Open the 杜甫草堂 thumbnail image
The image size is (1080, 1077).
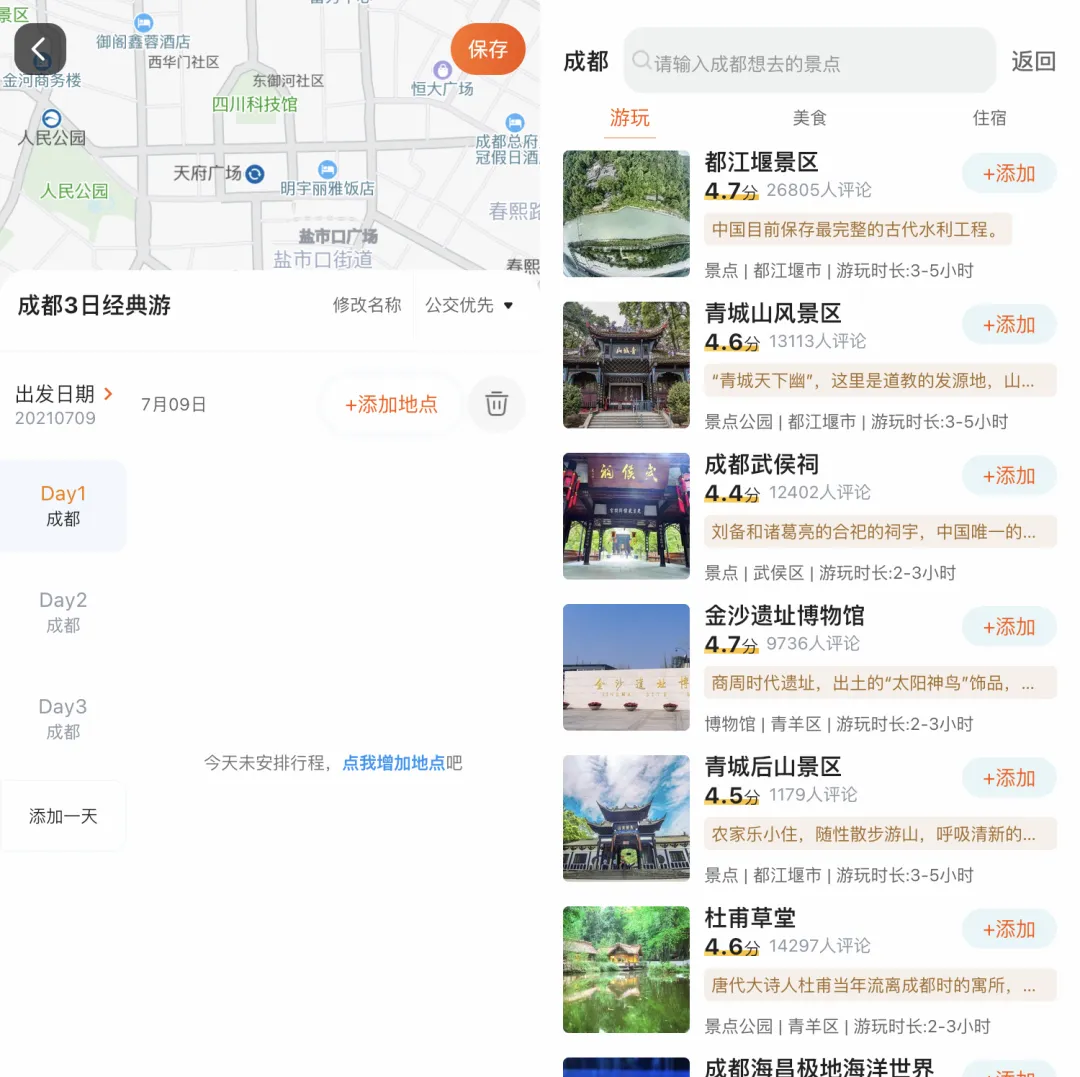pos(626,970)
